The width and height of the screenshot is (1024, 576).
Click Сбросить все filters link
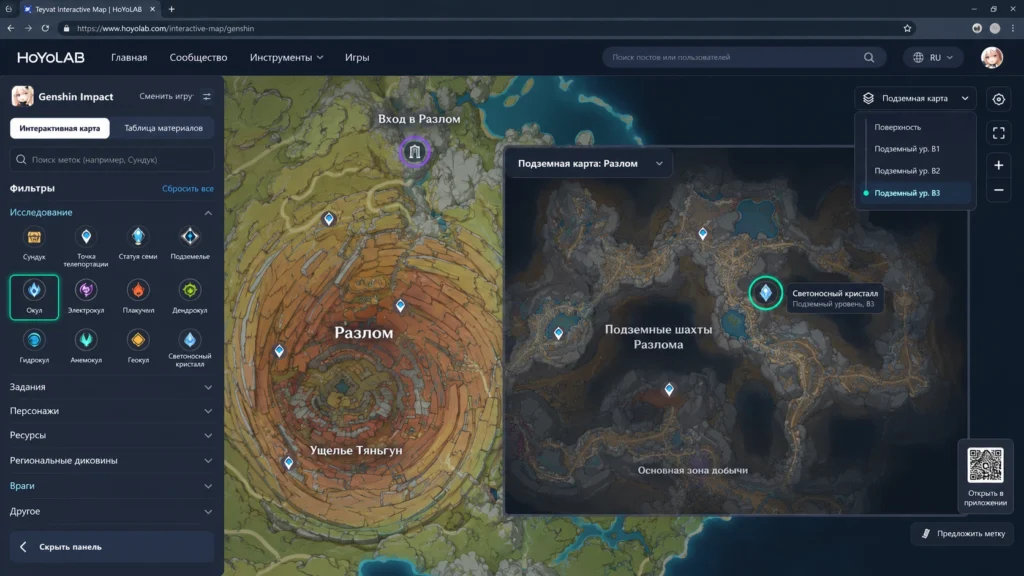click(x=187, y=189)
